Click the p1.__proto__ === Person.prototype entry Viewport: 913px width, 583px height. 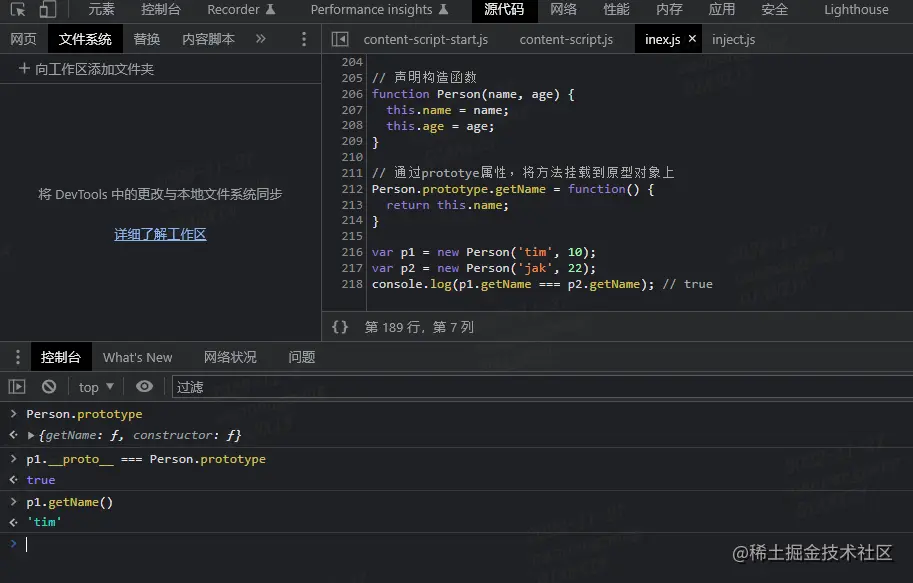tap(146, 460)
